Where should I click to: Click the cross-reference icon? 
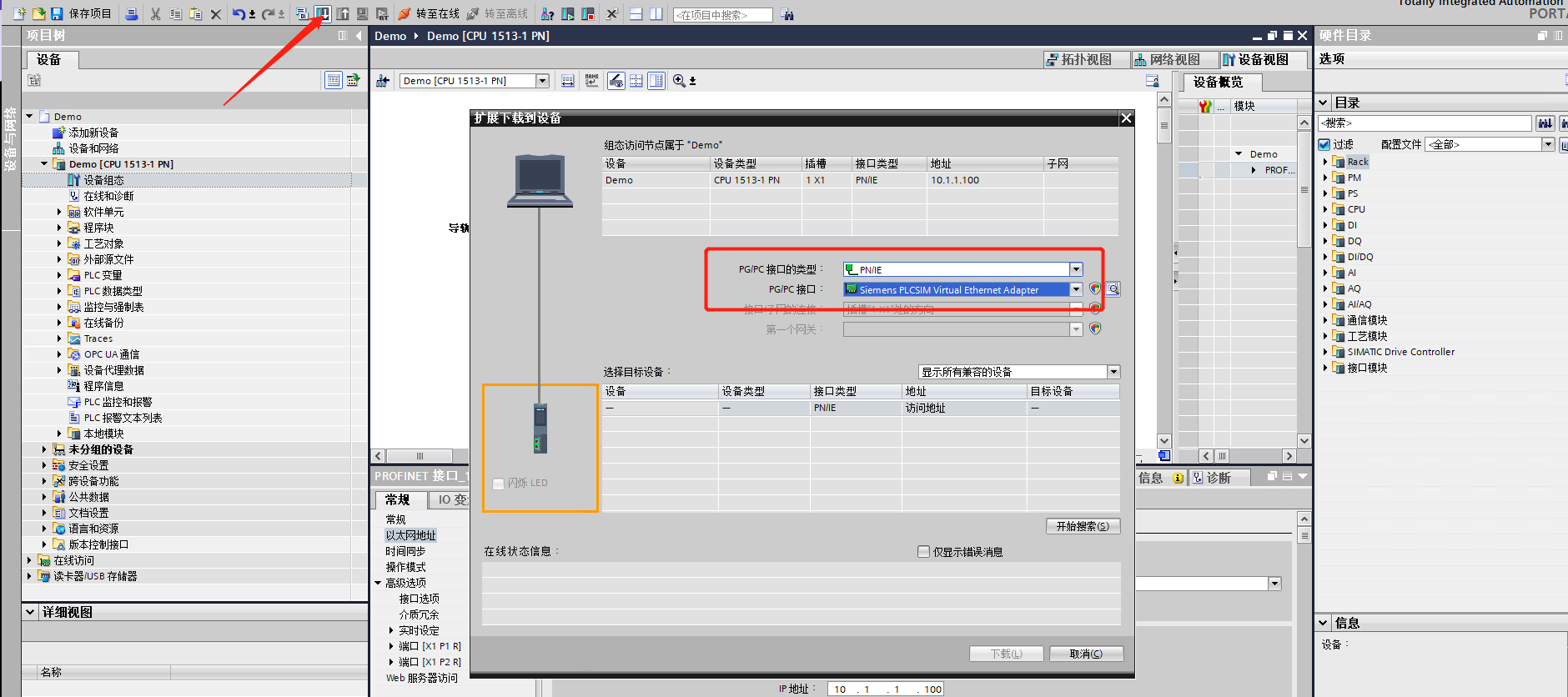[x=611, y=14]
